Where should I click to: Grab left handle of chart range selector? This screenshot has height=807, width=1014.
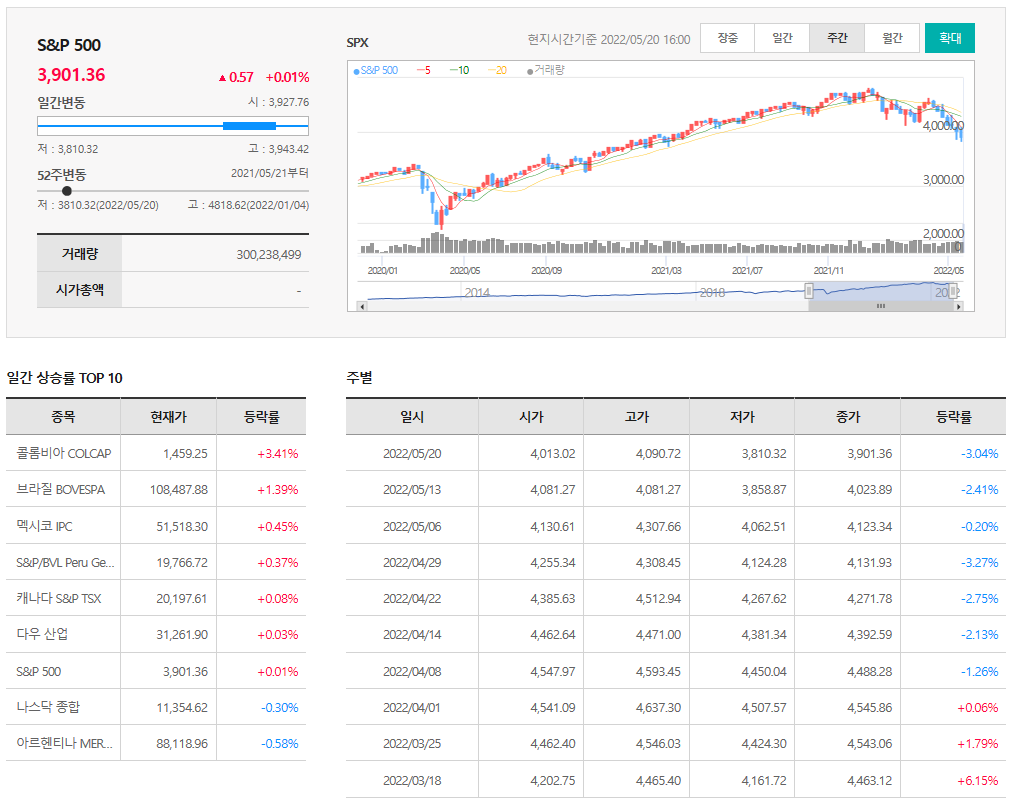point(808,291)
